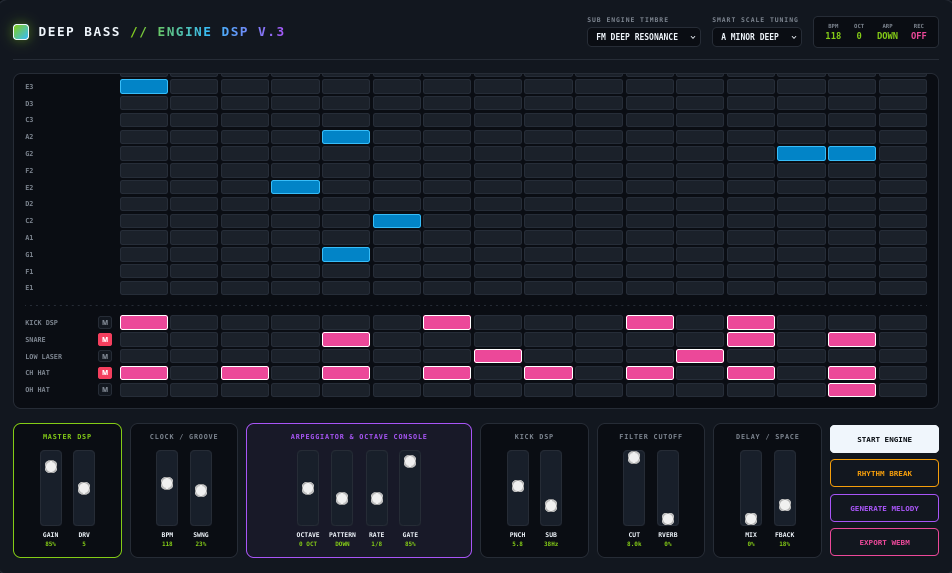The height and width of the screenshot is (573, 952).
Task: Click the 'CLOCK / GROOVE' panel title
Action: [184, 436]
